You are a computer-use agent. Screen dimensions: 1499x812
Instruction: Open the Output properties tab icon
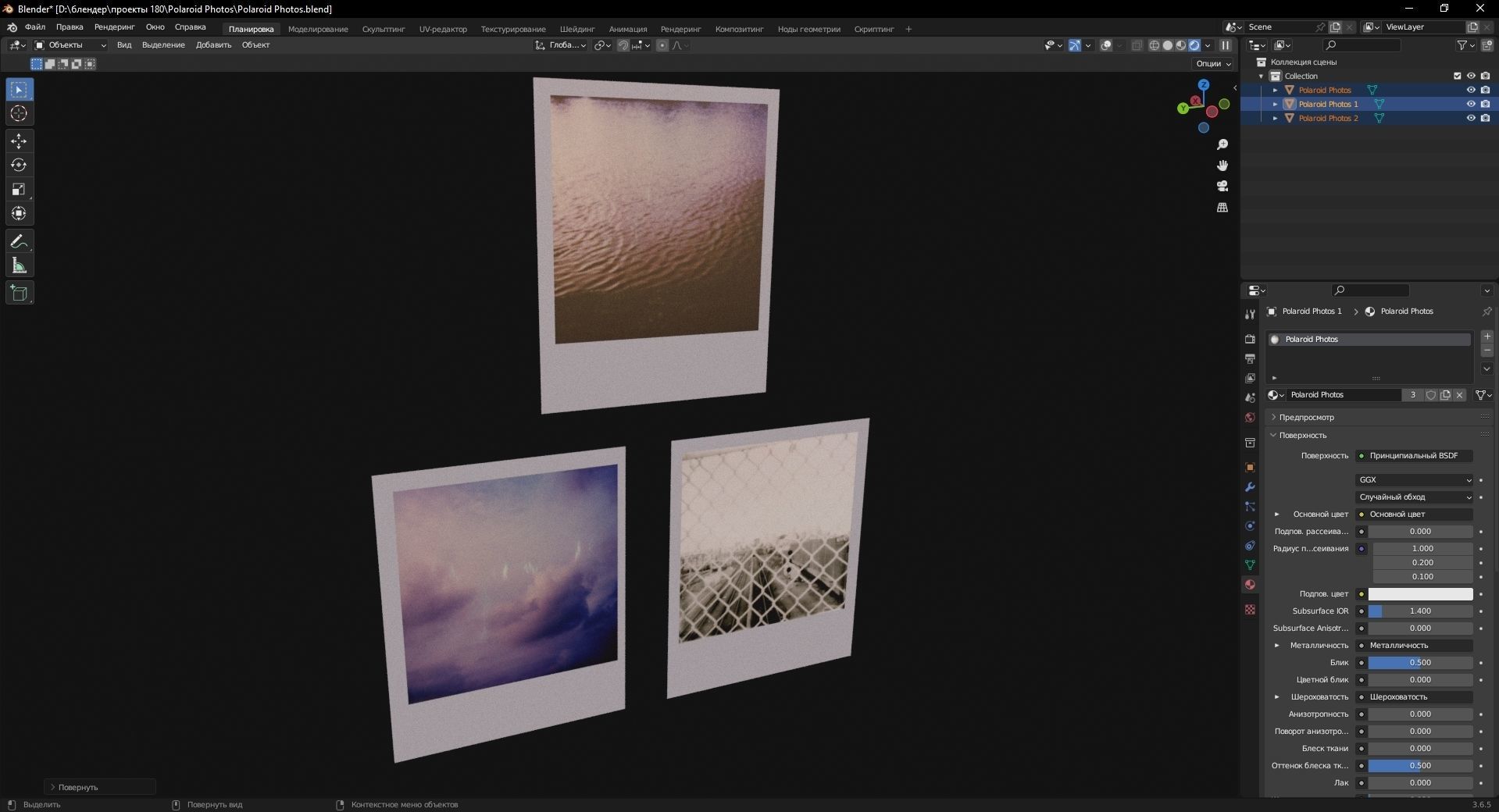coord(1250,359)
